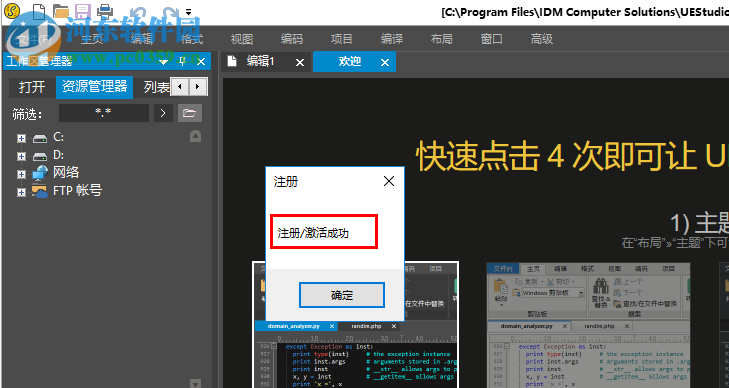Open the customize quick access toolbar arrow
Image resolution: width=729 pixels, height=388 pixels.
click(x=188, y=12)
